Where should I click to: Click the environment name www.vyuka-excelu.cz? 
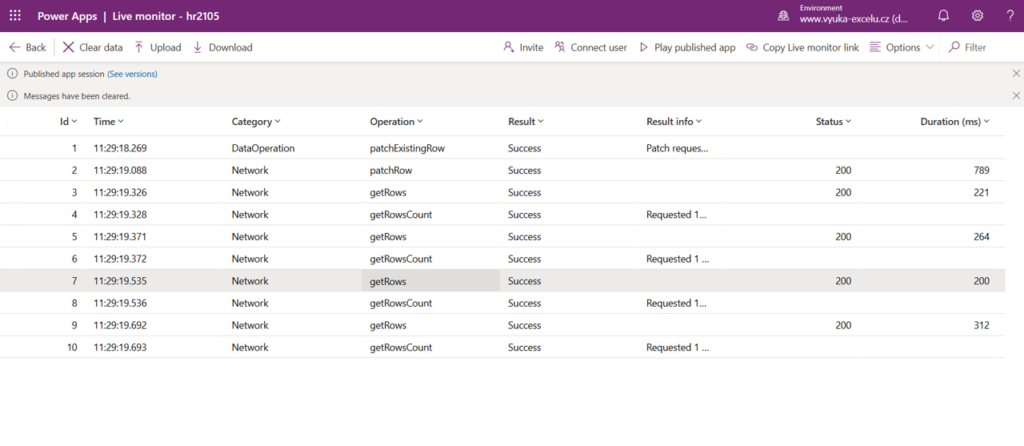(854, 20)
